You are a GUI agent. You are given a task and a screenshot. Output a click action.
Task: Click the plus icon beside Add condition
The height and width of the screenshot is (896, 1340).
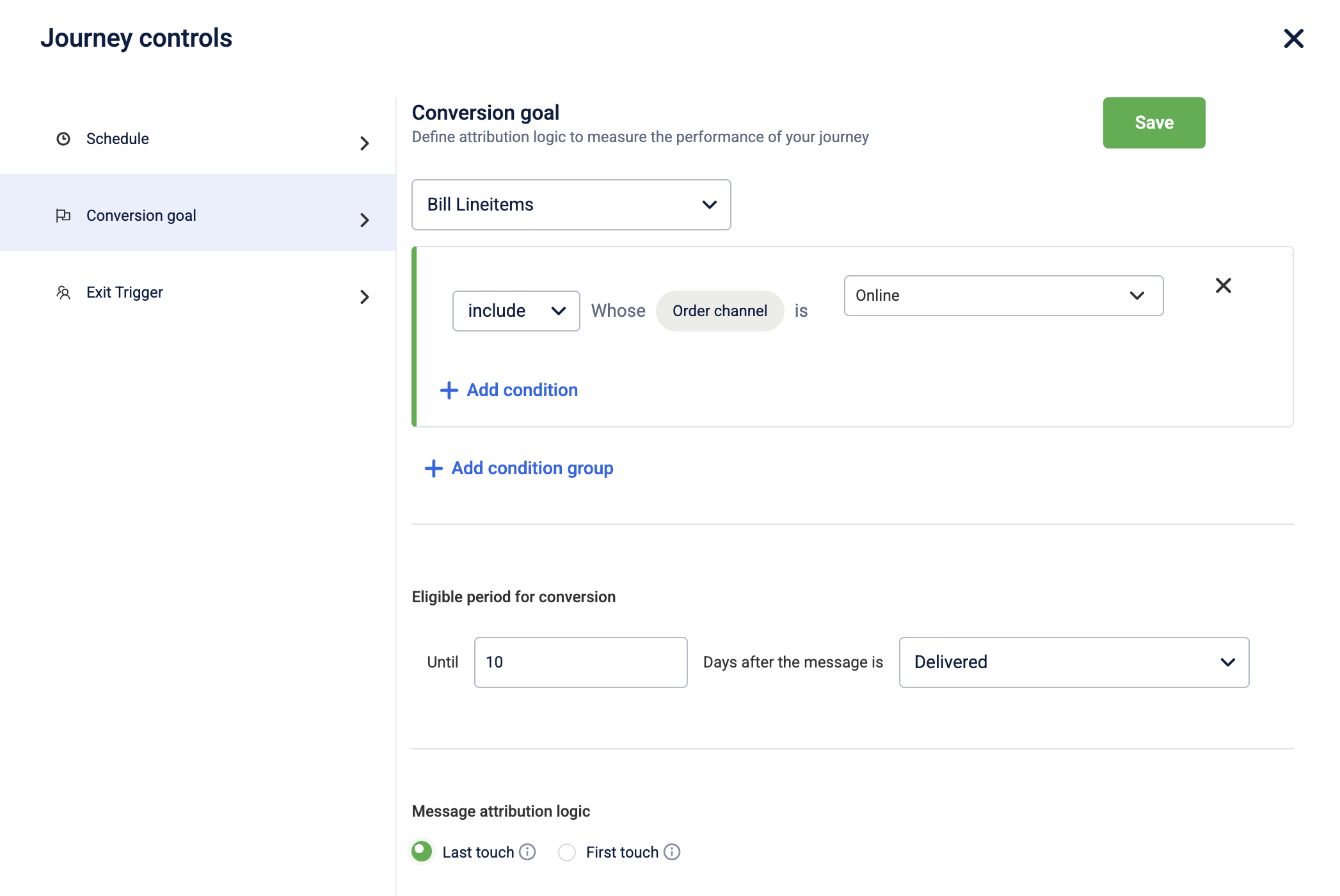pyautogui.click(x=449, y=390)
